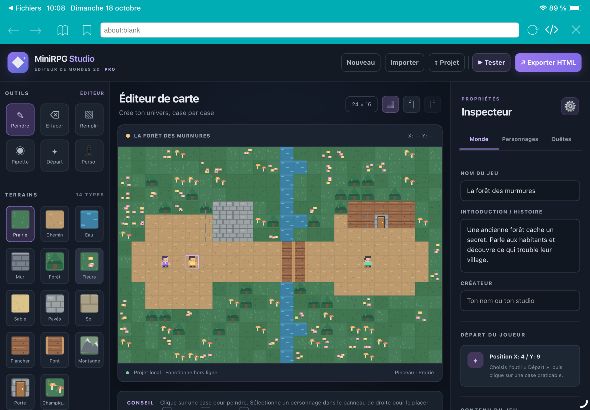Click the Départ du joueur position card
This screenshot has height=410, width=590.
tap(520, 366)
